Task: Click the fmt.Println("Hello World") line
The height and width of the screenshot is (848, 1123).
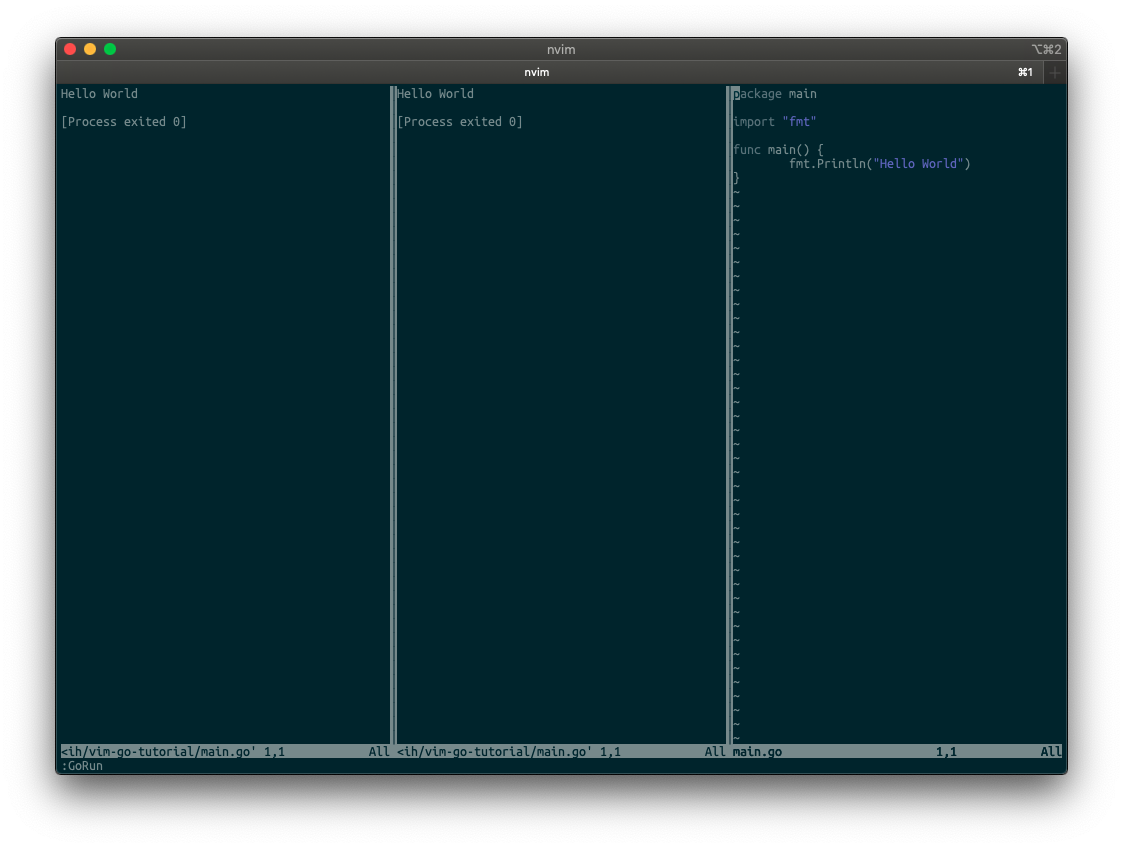Action: [x=879, y=164]
